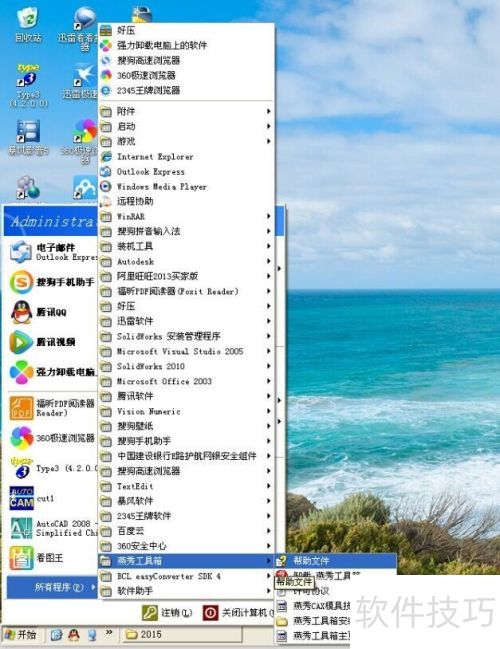Launch 360极速浏览器 in programs menu
The image size is (500, 649).
tap(187, 75)
